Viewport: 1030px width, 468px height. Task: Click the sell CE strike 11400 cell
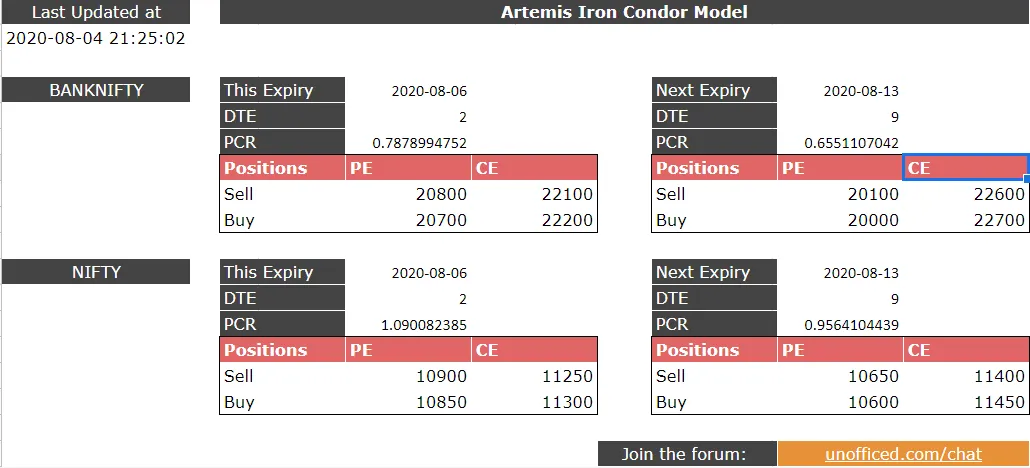[999, 376]
